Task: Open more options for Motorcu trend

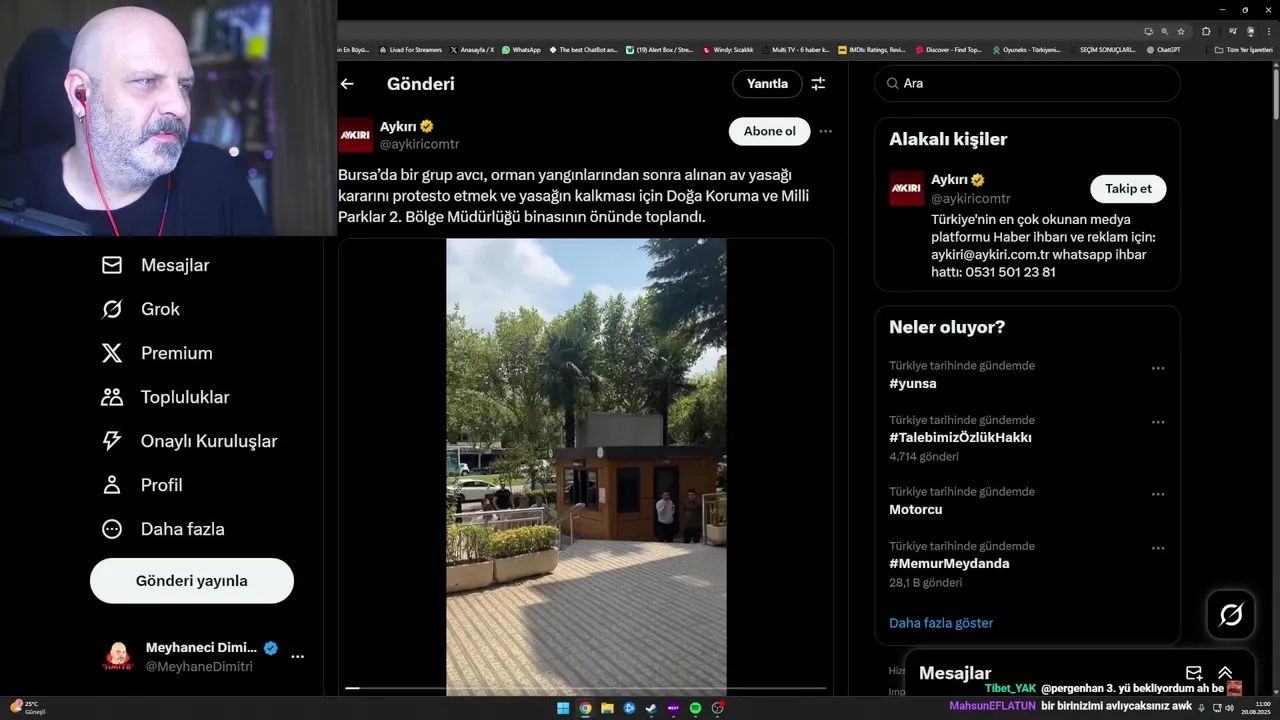Action: [x=1158, y=494]
